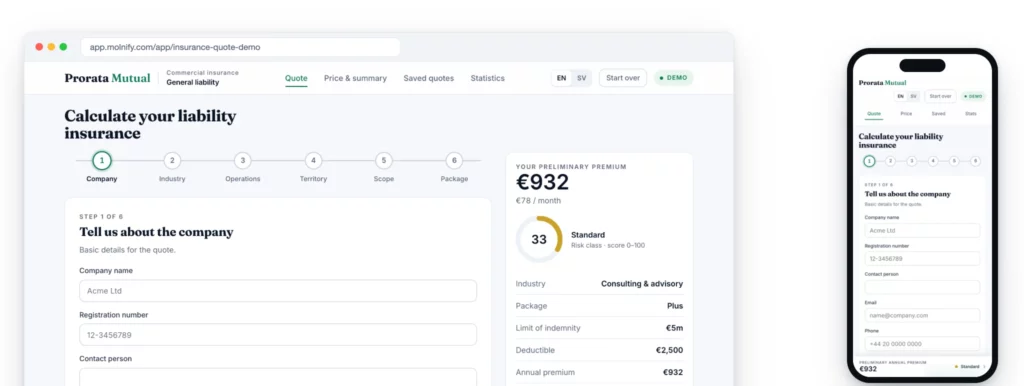Go to step 2 Industry in browser stepper
Image resolution: width=1024 pixels, height=386 pixels.
pos(172,161)
